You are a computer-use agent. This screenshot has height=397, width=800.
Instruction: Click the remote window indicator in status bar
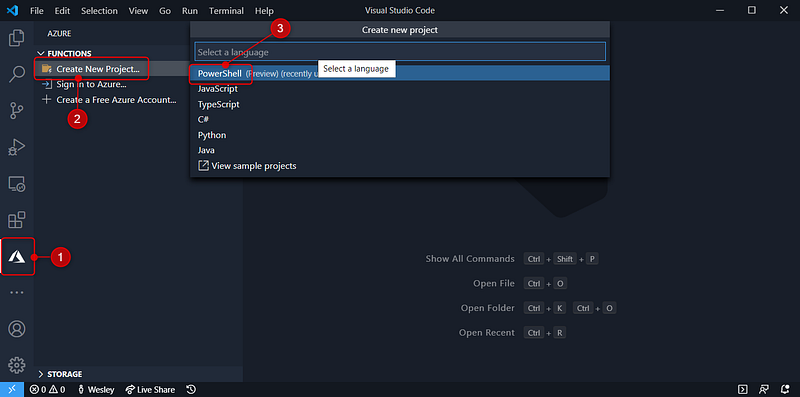pos(12,389)
